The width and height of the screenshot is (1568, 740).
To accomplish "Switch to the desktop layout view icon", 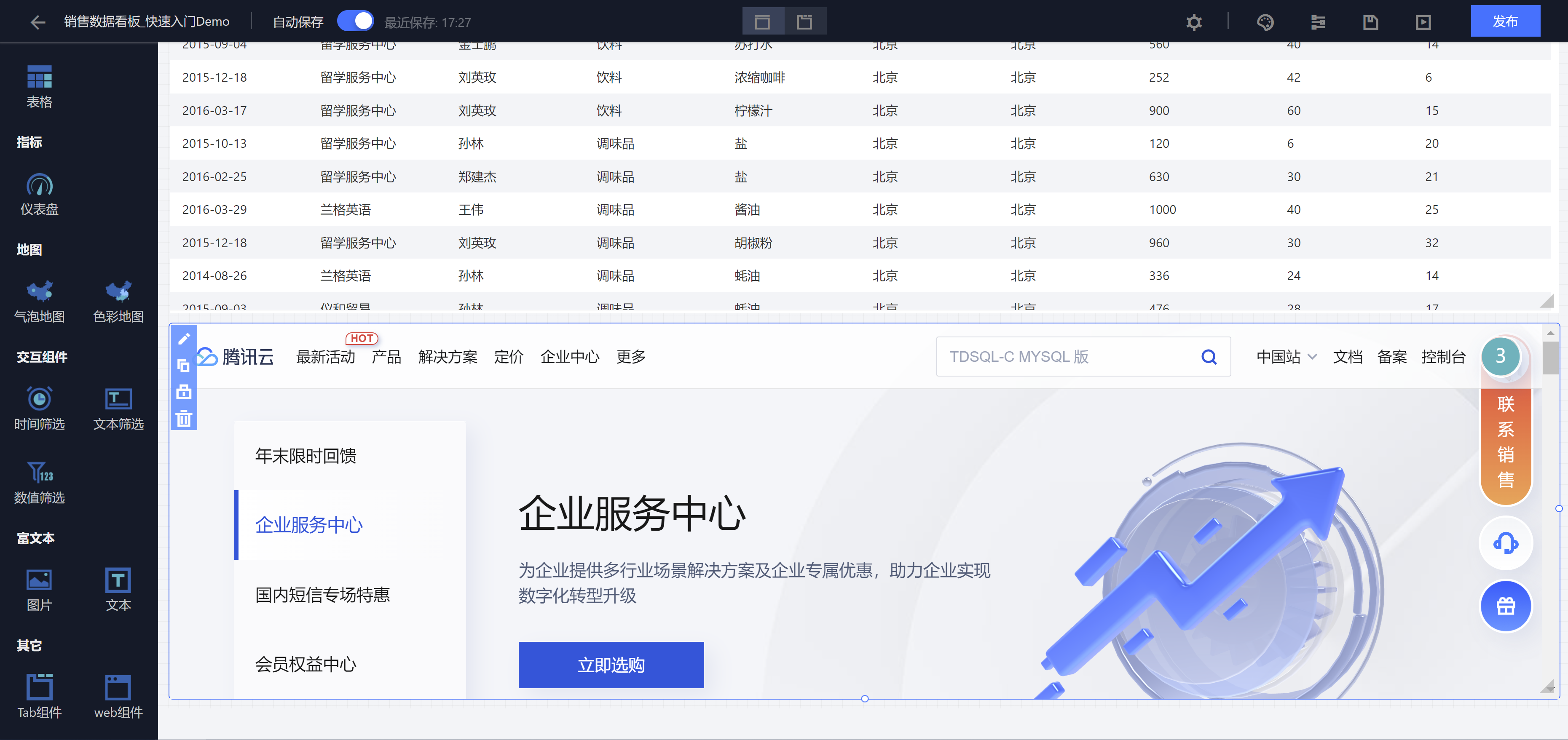I will pyautogui.click(x=762, y=22).
